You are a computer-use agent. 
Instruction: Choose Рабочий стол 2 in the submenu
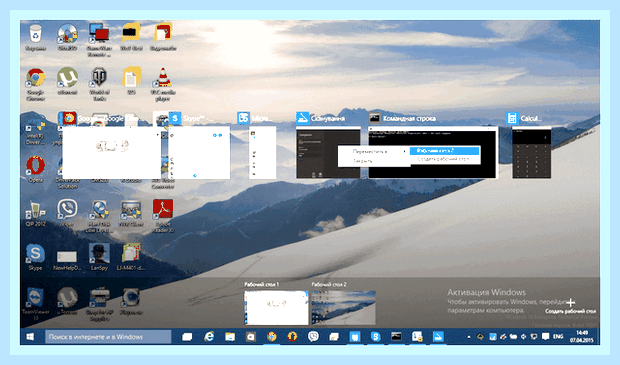(x=444, y=151)
